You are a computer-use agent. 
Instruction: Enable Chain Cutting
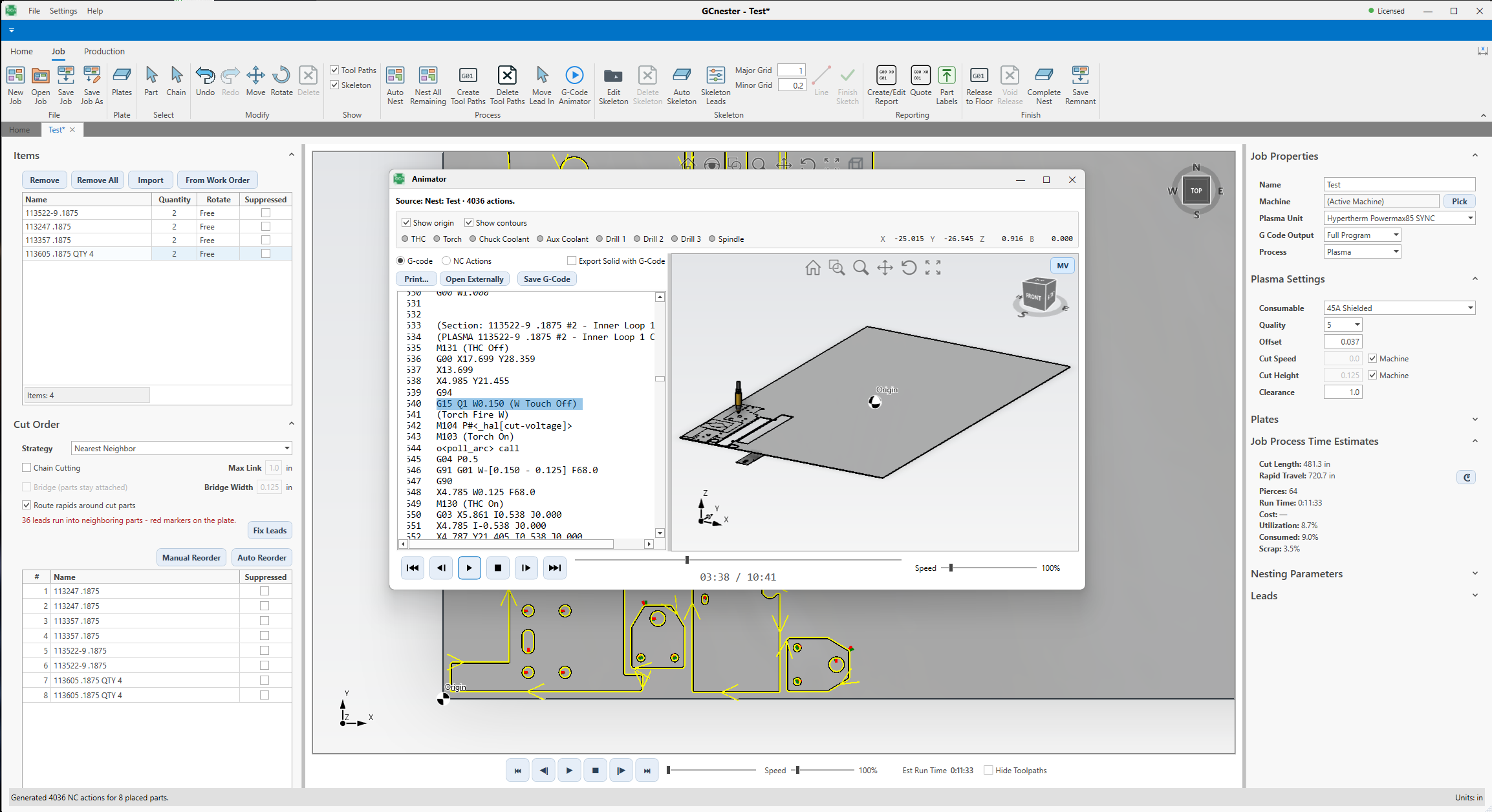pyautogui.click(x=27, y=467)
